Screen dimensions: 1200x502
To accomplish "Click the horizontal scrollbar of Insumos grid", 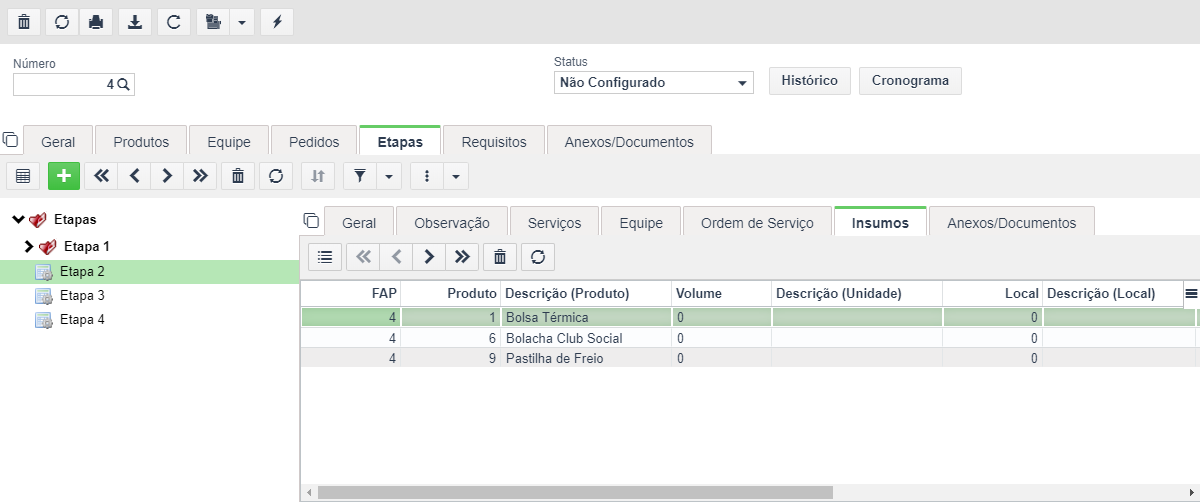I will (575, 493).
